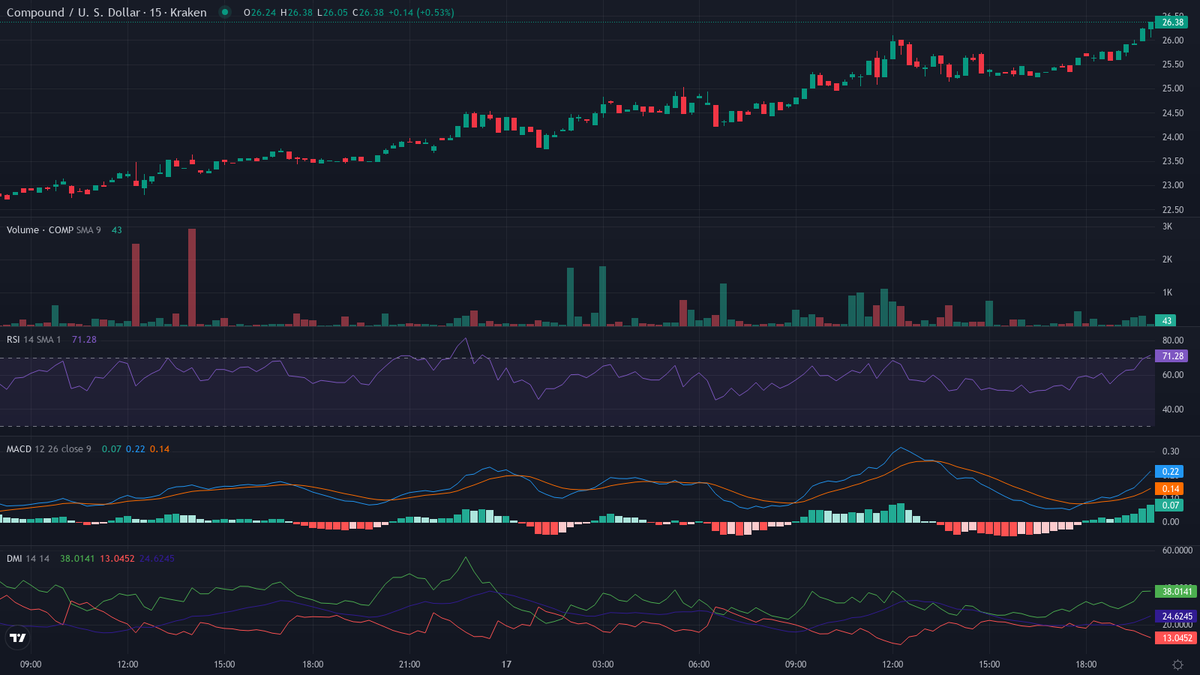This screenshot has width=1200, height=675.
Task: Click the 0.00 MACD axis label
Action: 1170,521
